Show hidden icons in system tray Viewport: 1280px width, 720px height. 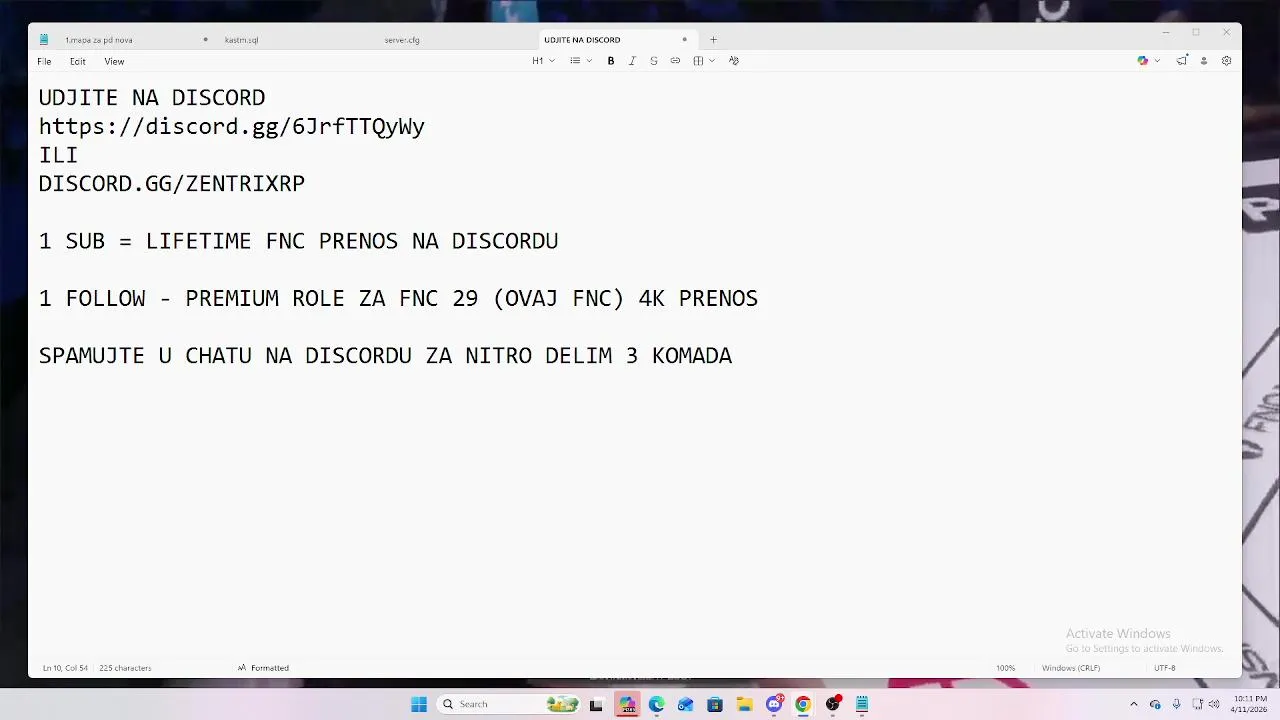click(x=1133, y=704)
